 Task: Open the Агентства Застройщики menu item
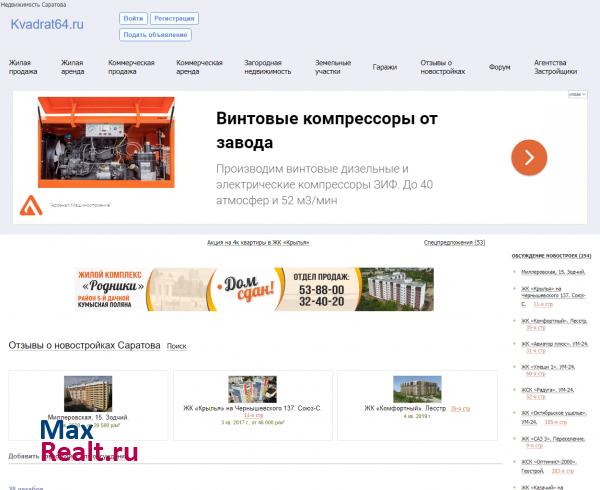pyautogui.click(x=555, y=67)
